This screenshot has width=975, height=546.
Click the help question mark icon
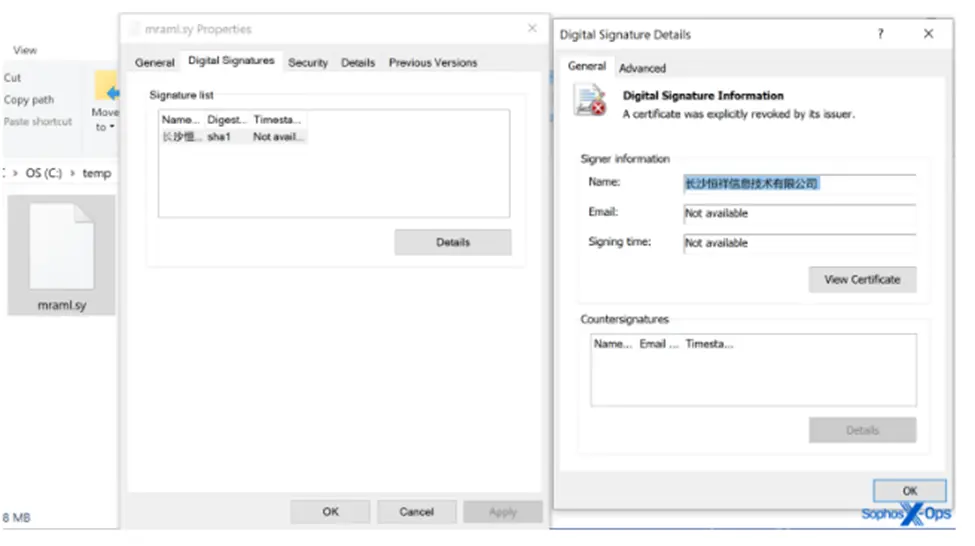tap(880, 34)
